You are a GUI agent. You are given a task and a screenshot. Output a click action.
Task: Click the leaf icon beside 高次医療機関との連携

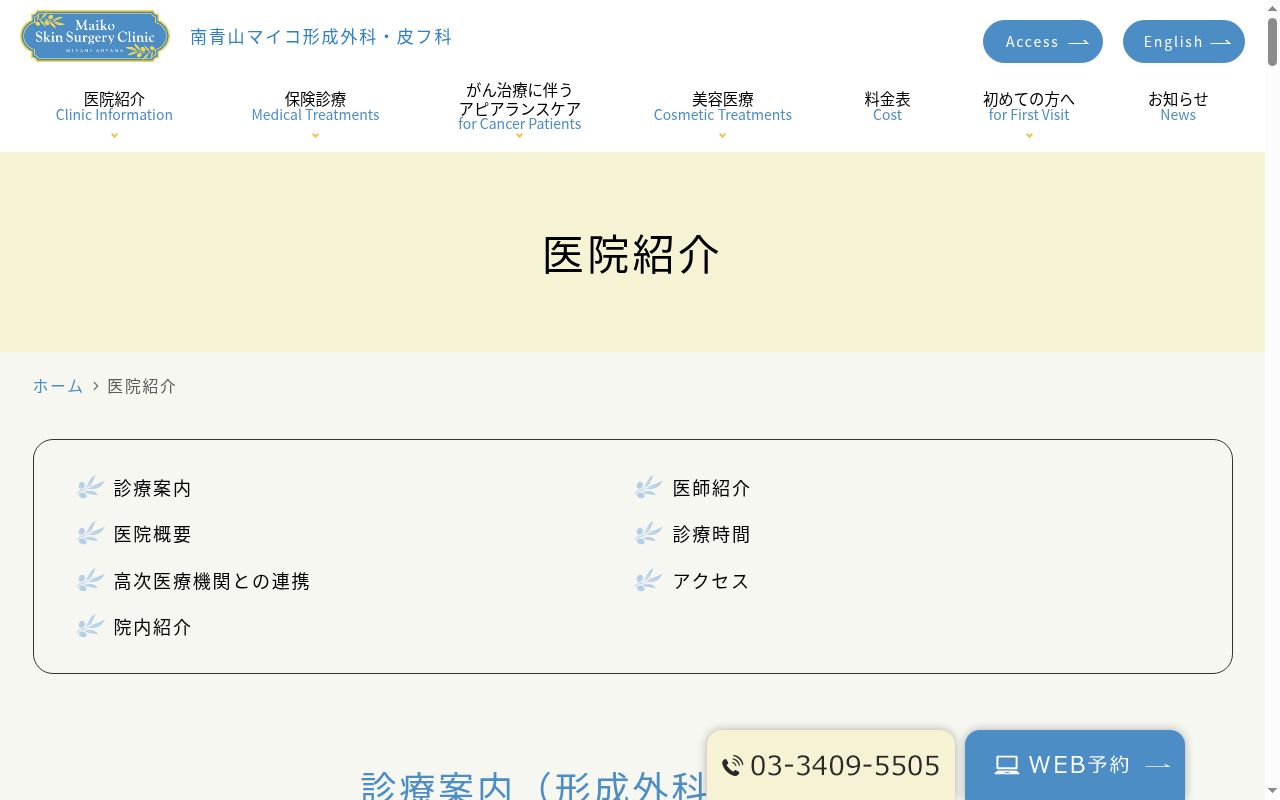[x=90, y=580]
